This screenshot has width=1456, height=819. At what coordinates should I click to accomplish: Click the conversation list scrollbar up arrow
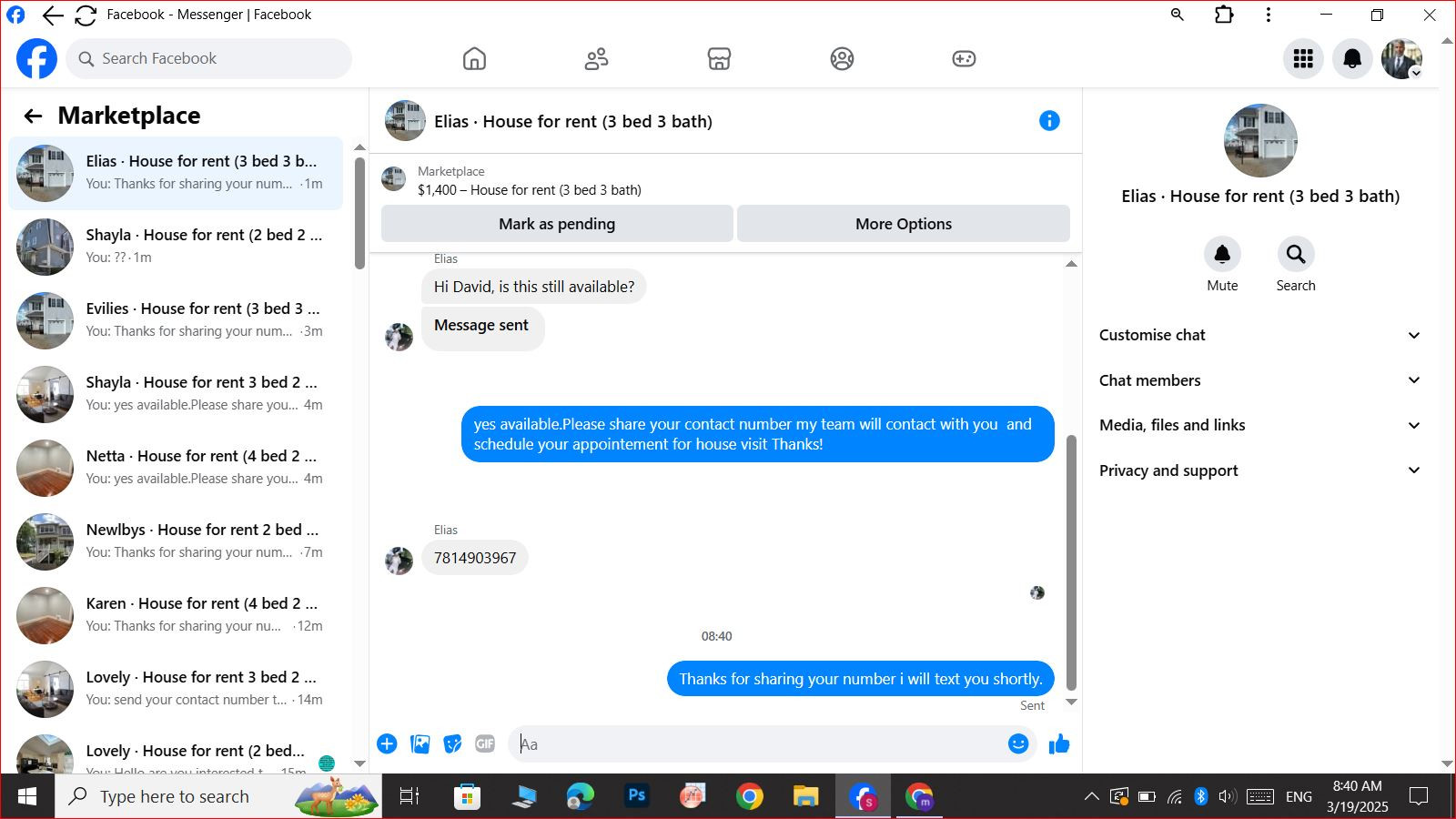(359, 147)
